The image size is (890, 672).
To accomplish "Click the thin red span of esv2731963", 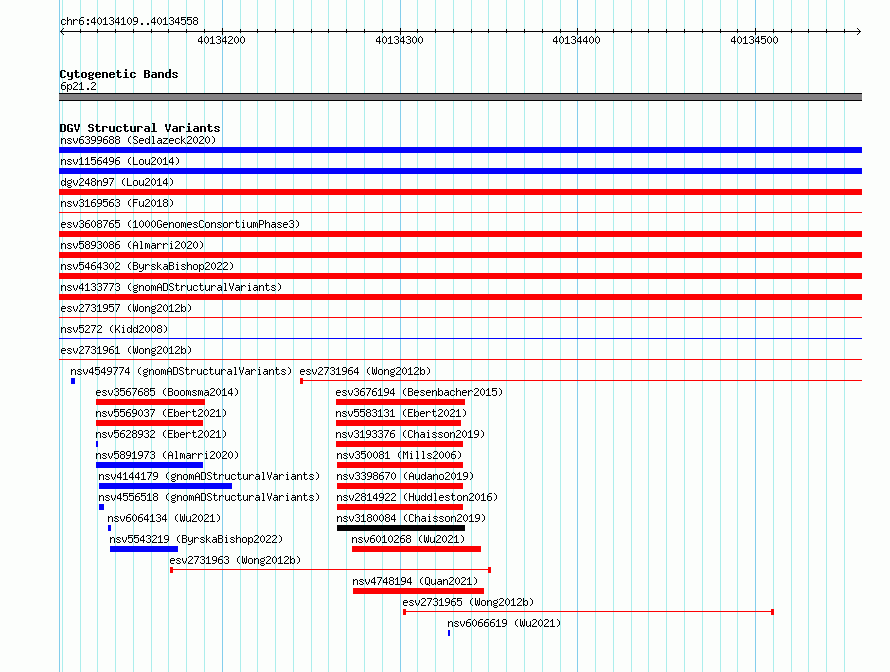I will point(330,570).
